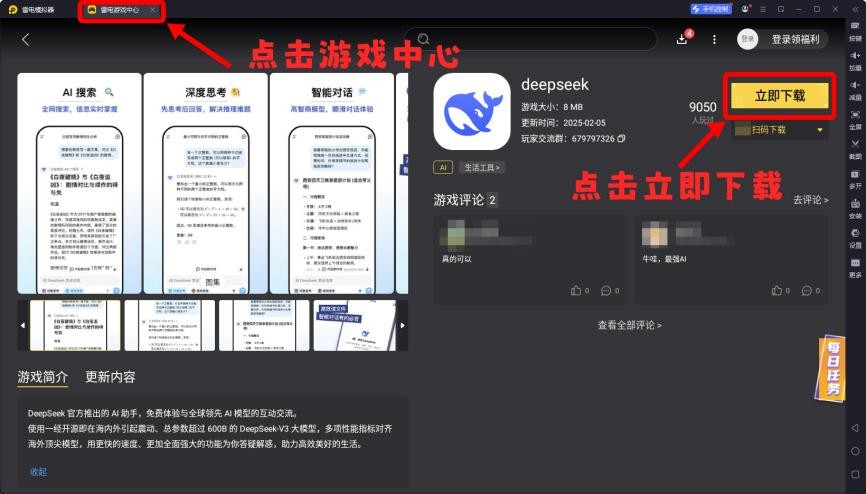This screenshot has height=494, width=866.
Task: Open the 手机控制 phone control button
Action: 711,9
